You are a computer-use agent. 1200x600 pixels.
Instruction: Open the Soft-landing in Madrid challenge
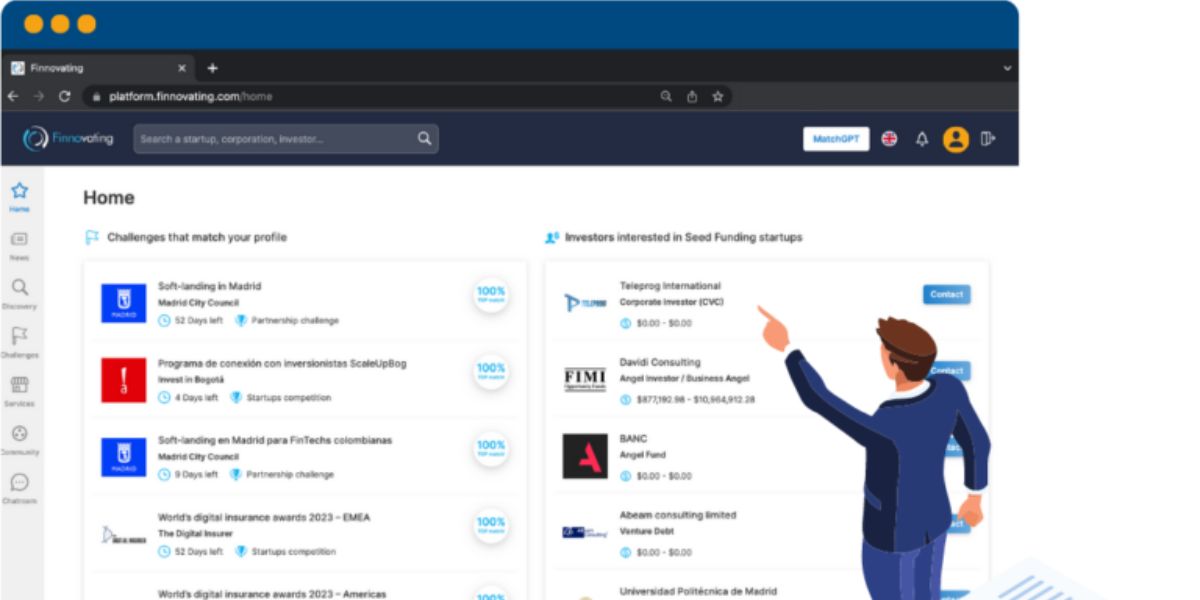[209, 286]
